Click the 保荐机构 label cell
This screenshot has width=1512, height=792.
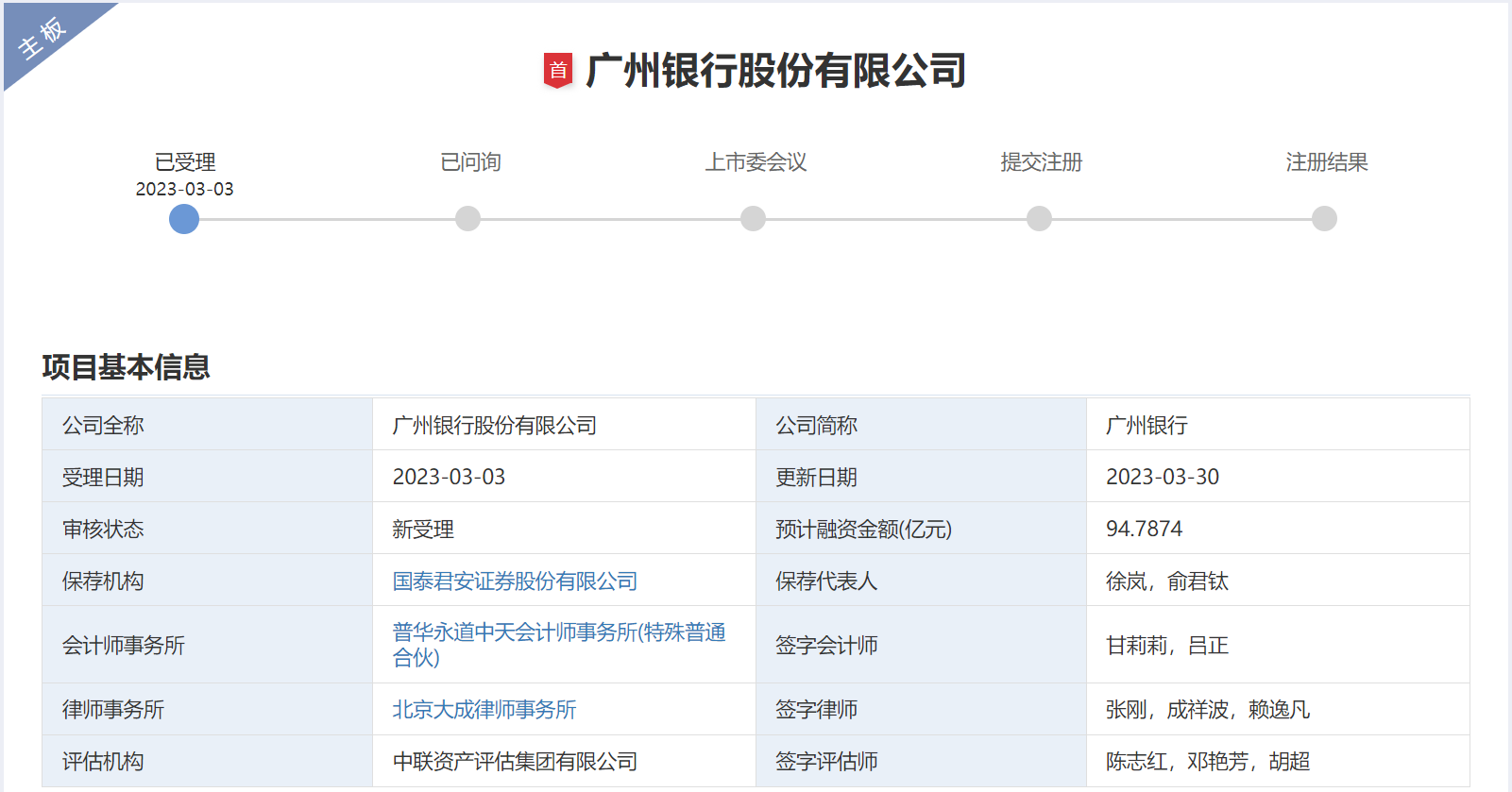click(x=208, y=581)
